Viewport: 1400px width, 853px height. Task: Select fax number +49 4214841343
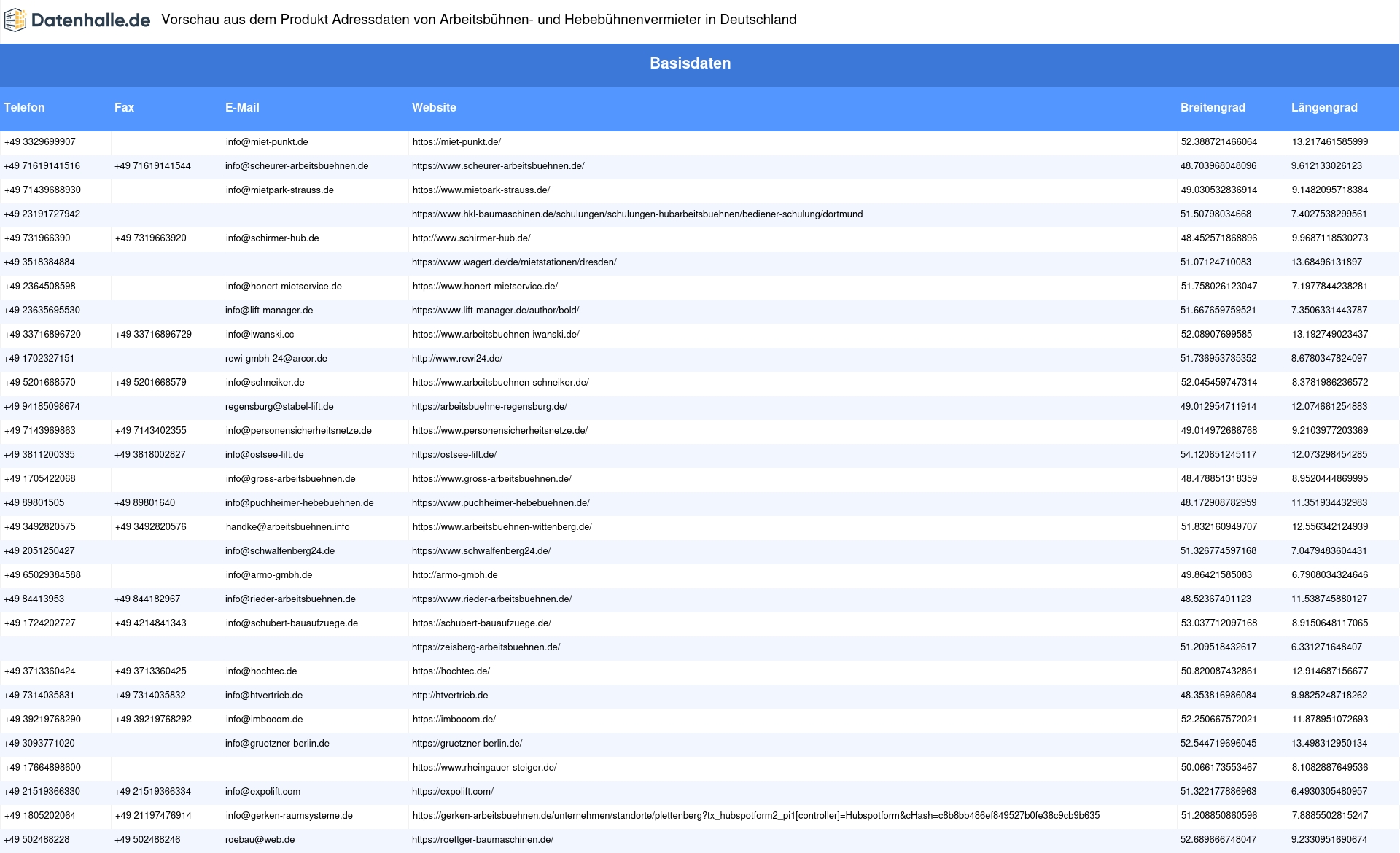150,623
